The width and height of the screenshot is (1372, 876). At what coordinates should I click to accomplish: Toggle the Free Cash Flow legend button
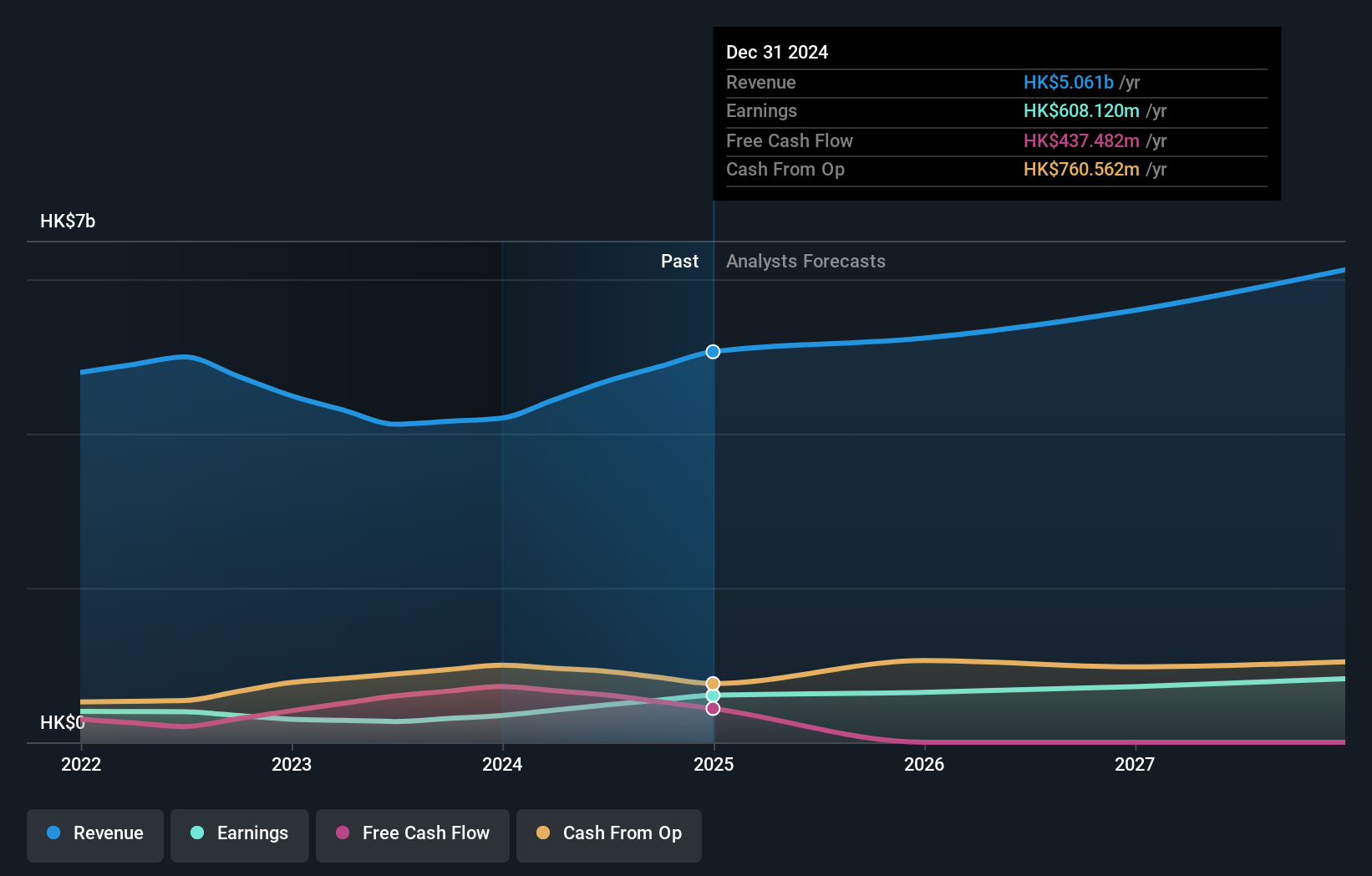click(413, 835)
